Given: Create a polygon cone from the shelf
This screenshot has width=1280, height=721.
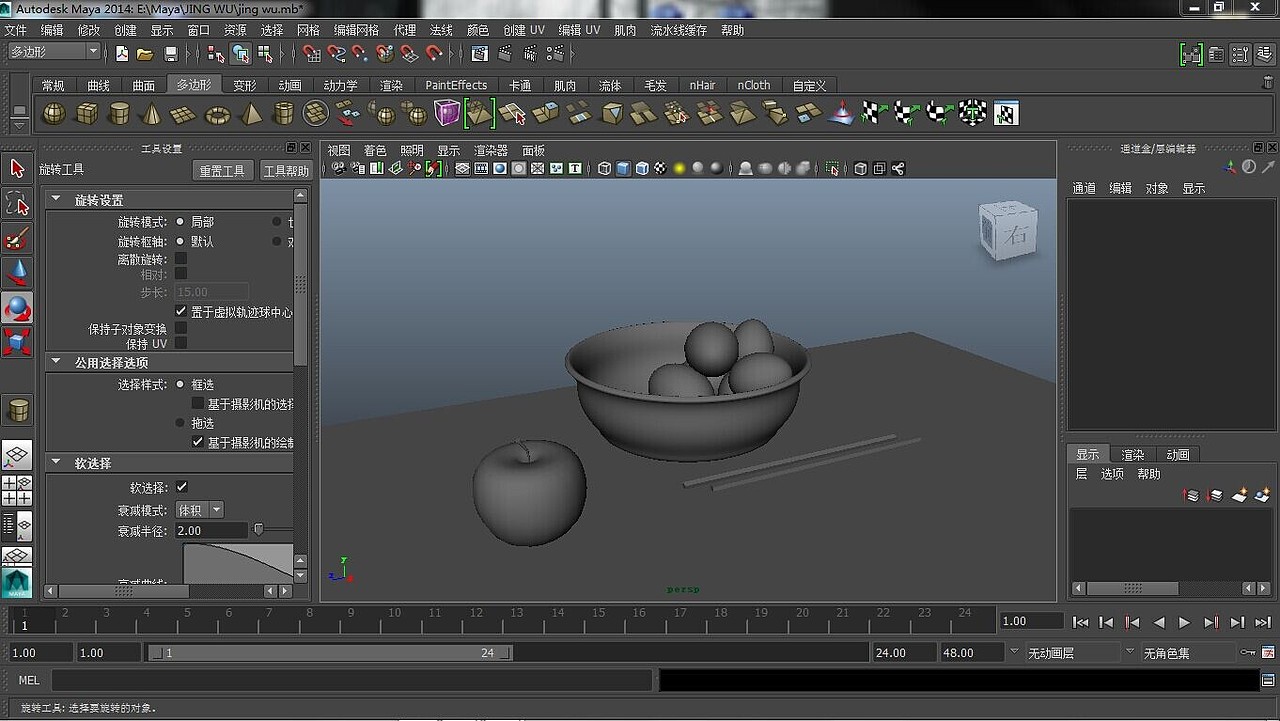Looking at the screenshot, I should (151, 114).
